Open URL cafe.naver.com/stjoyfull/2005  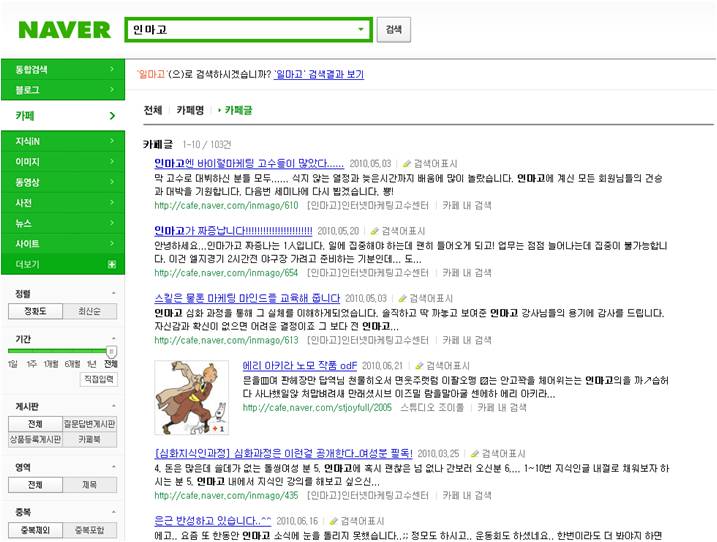pos(317,408)
